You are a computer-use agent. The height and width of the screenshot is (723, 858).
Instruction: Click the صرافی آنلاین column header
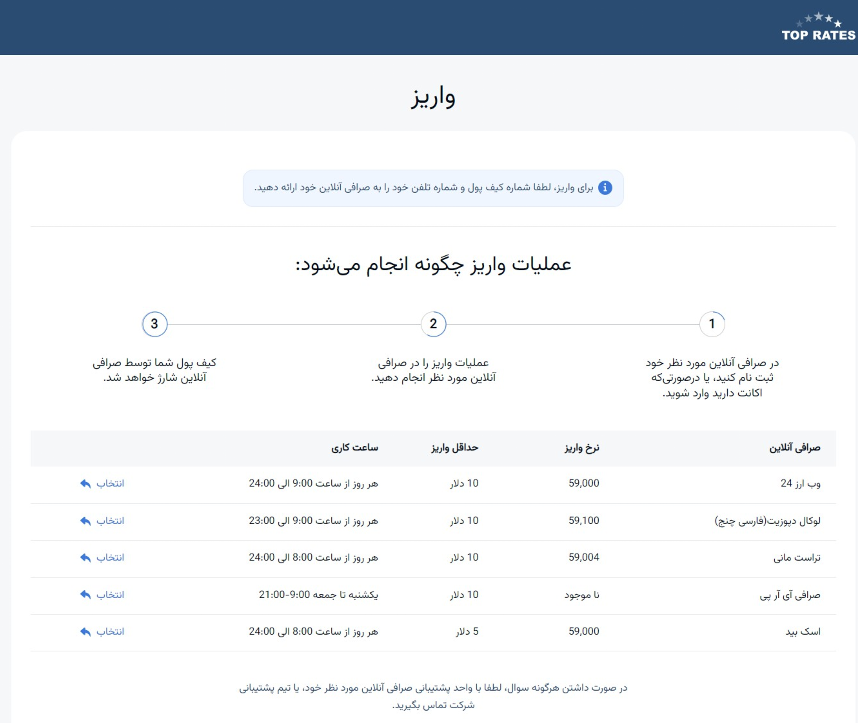coord(795,448)
